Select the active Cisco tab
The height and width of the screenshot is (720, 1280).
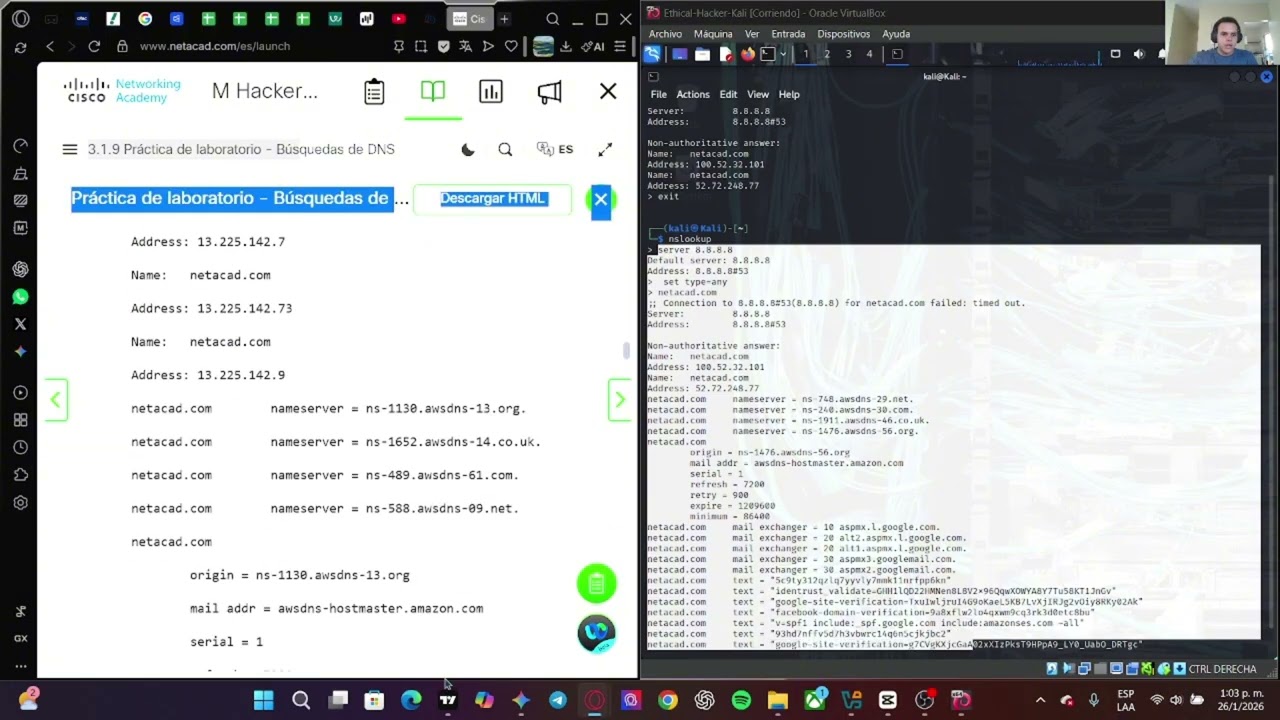click(x=470, y=19)
